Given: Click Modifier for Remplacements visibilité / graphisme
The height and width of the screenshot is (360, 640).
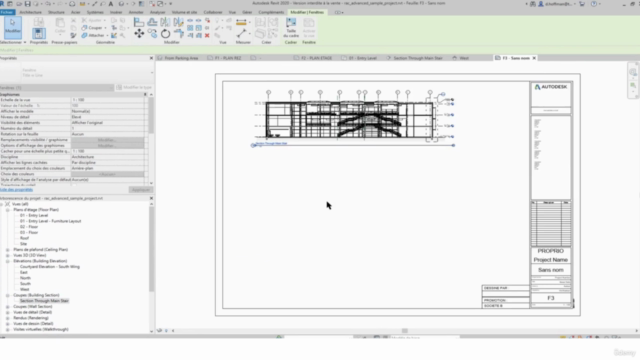Looking at the screenshot, I should tap(107, 140).
